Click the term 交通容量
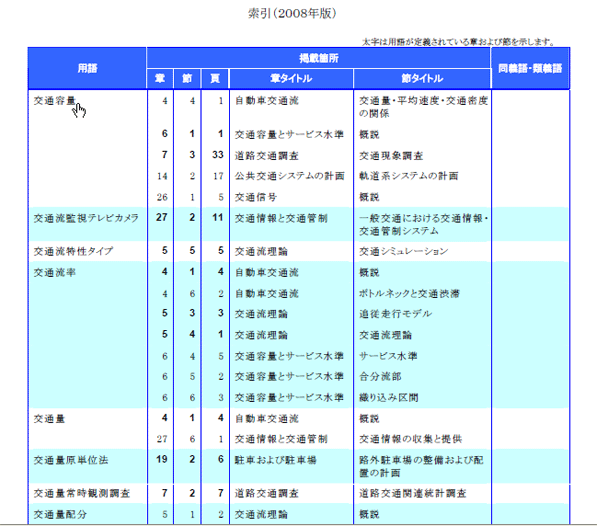This screenshot has width=597, height=526. [55, 101]
